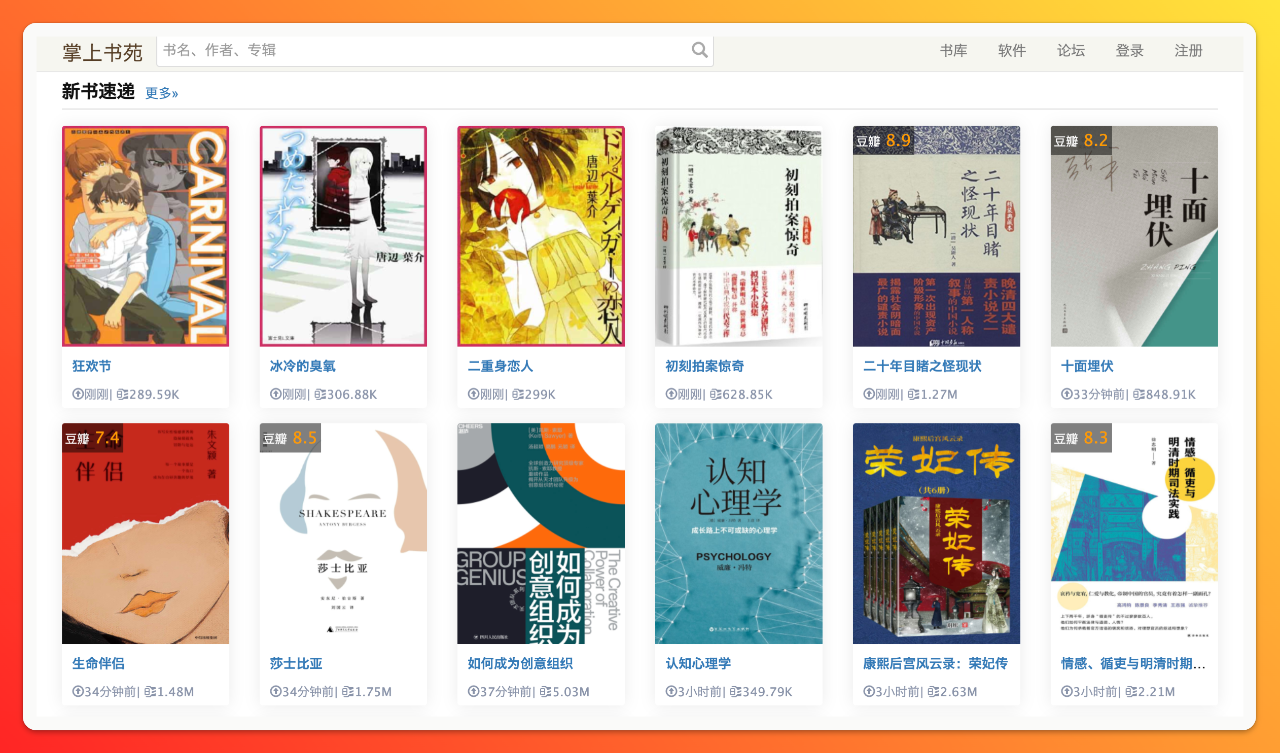Open the 如何成为创意组织 title link
This screenshot has width=1280, height=753.
pyautogui.click(x=520, y=664)
